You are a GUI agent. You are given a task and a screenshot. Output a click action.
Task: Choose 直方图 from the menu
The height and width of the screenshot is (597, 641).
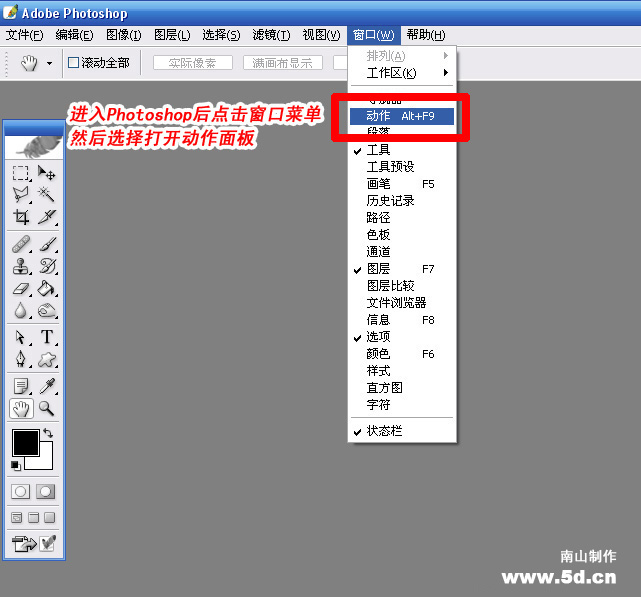[x=402, y=388]
